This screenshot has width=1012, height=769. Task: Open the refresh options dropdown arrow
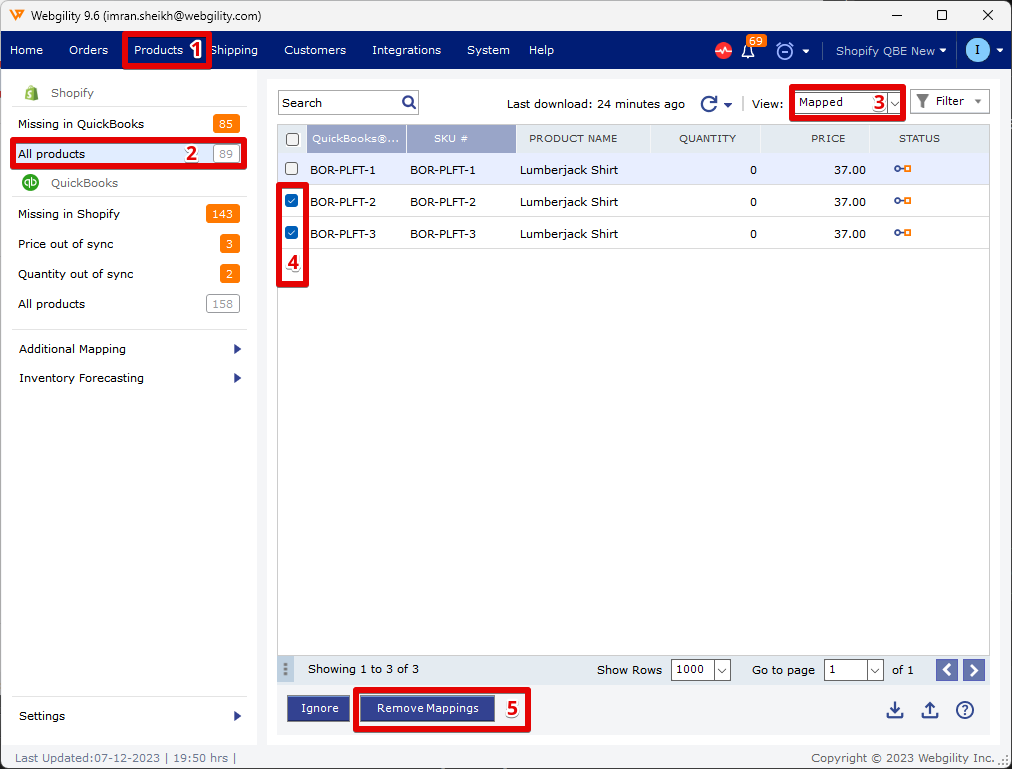[x=728, y=105]
